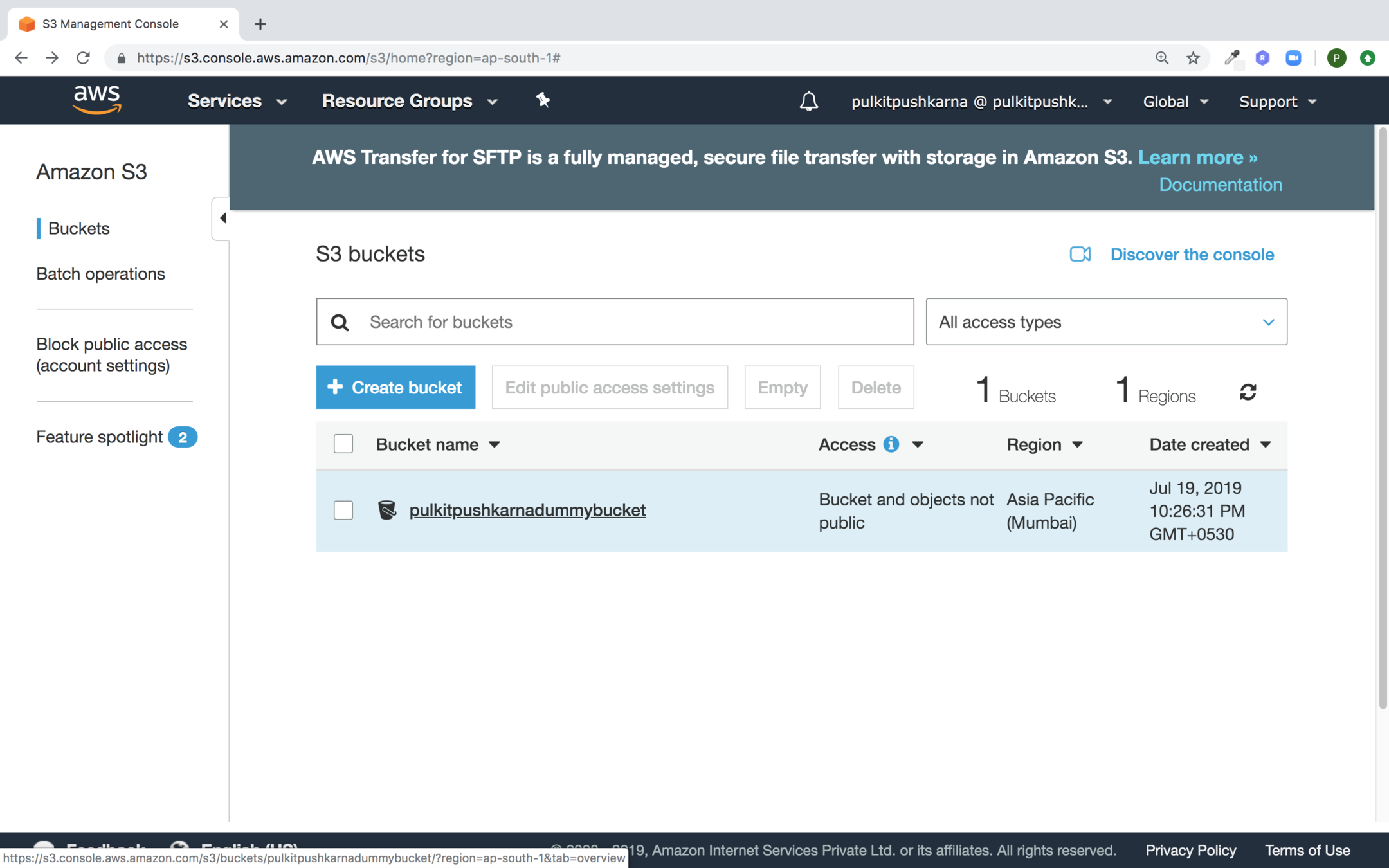Reload the page with browser refresh

(83, 58)
